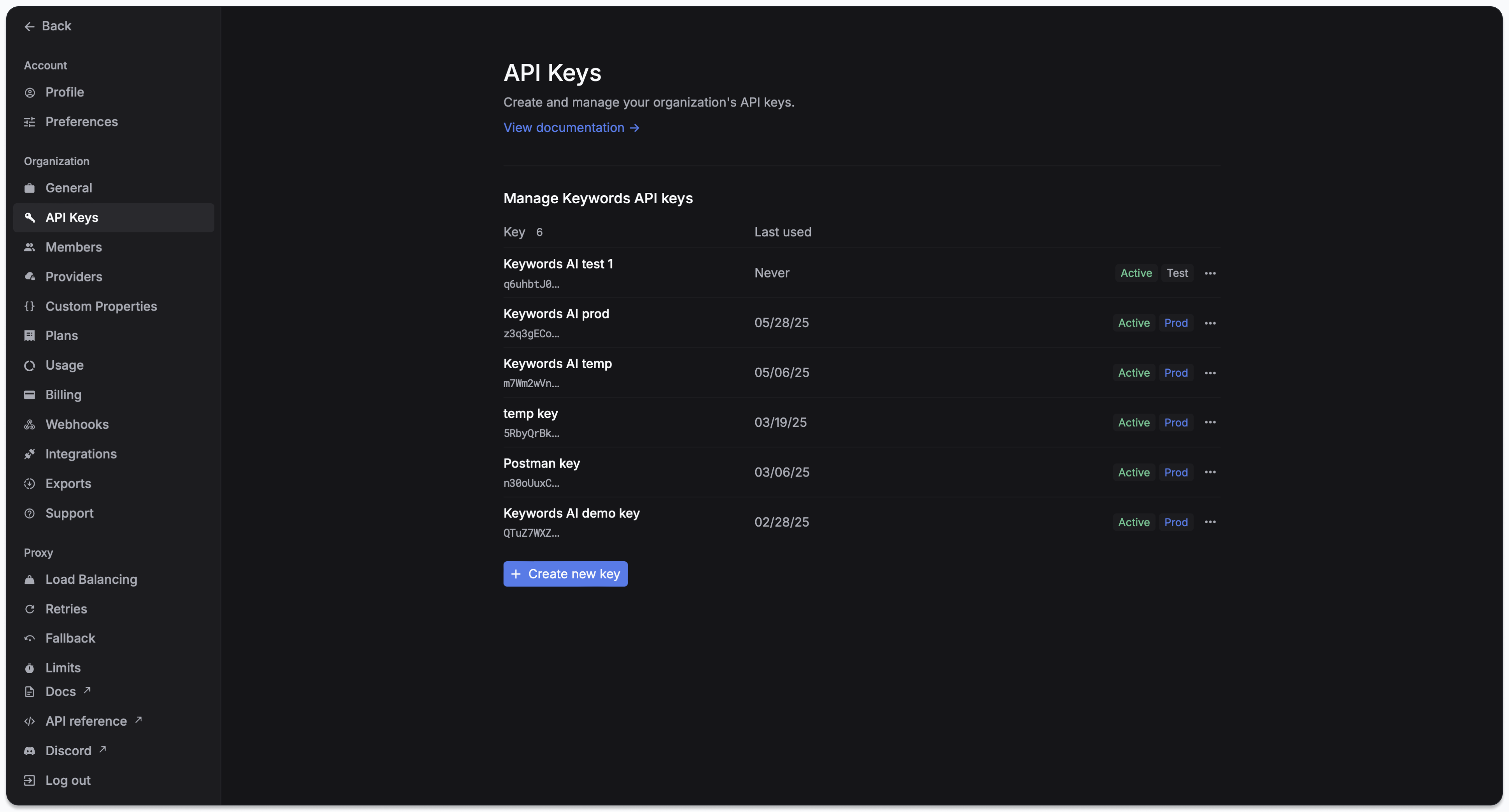Go Back using the Back link
The image size is (1509, 812).
click(47, 26)
